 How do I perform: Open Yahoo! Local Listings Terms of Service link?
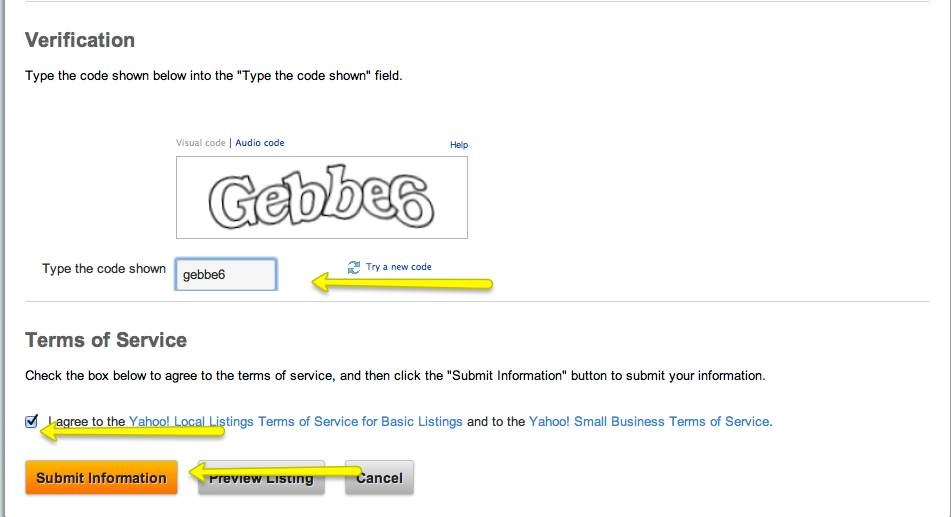(296, 422)
